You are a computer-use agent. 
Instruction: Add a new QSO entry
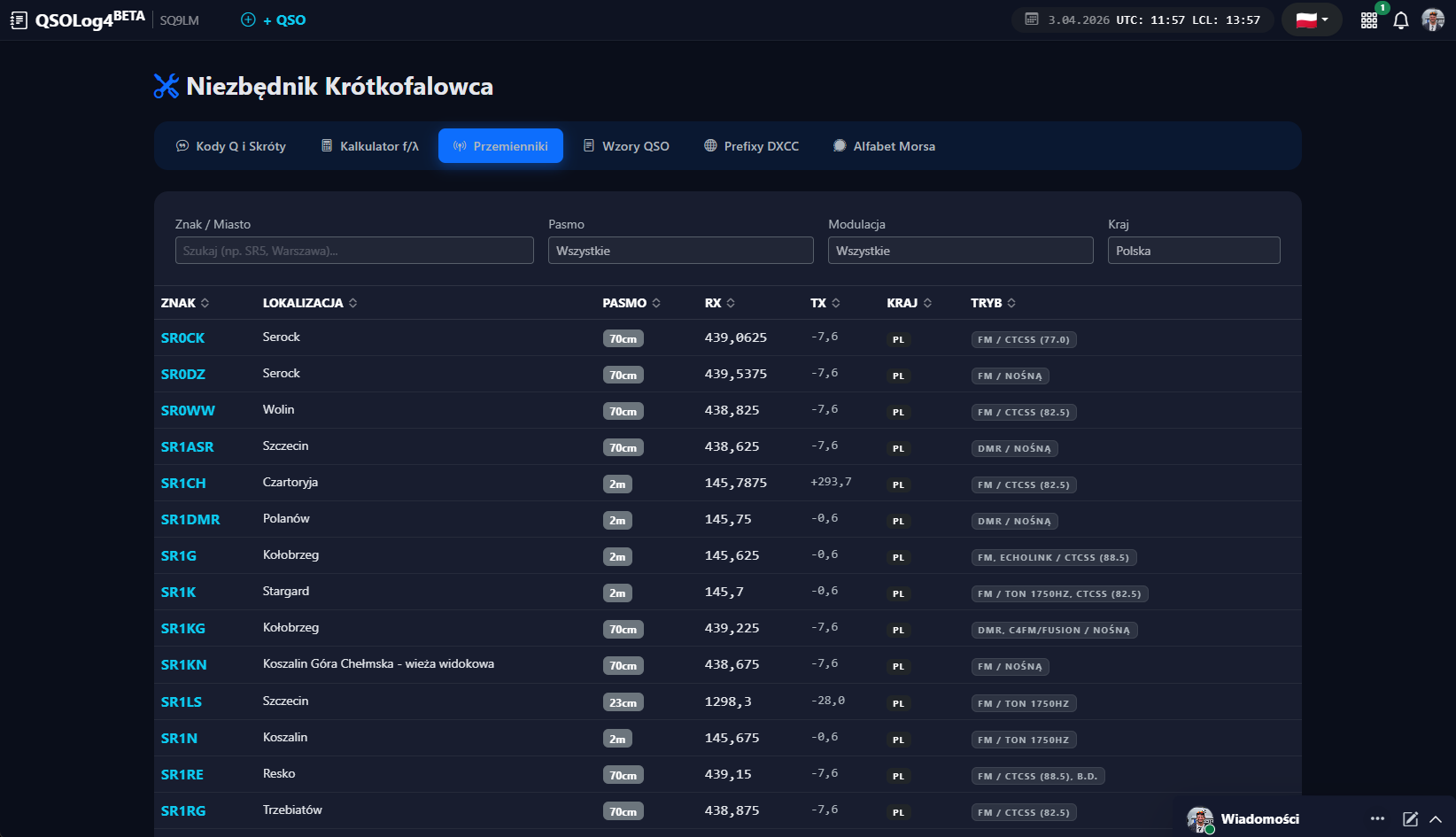click(274, 20)
